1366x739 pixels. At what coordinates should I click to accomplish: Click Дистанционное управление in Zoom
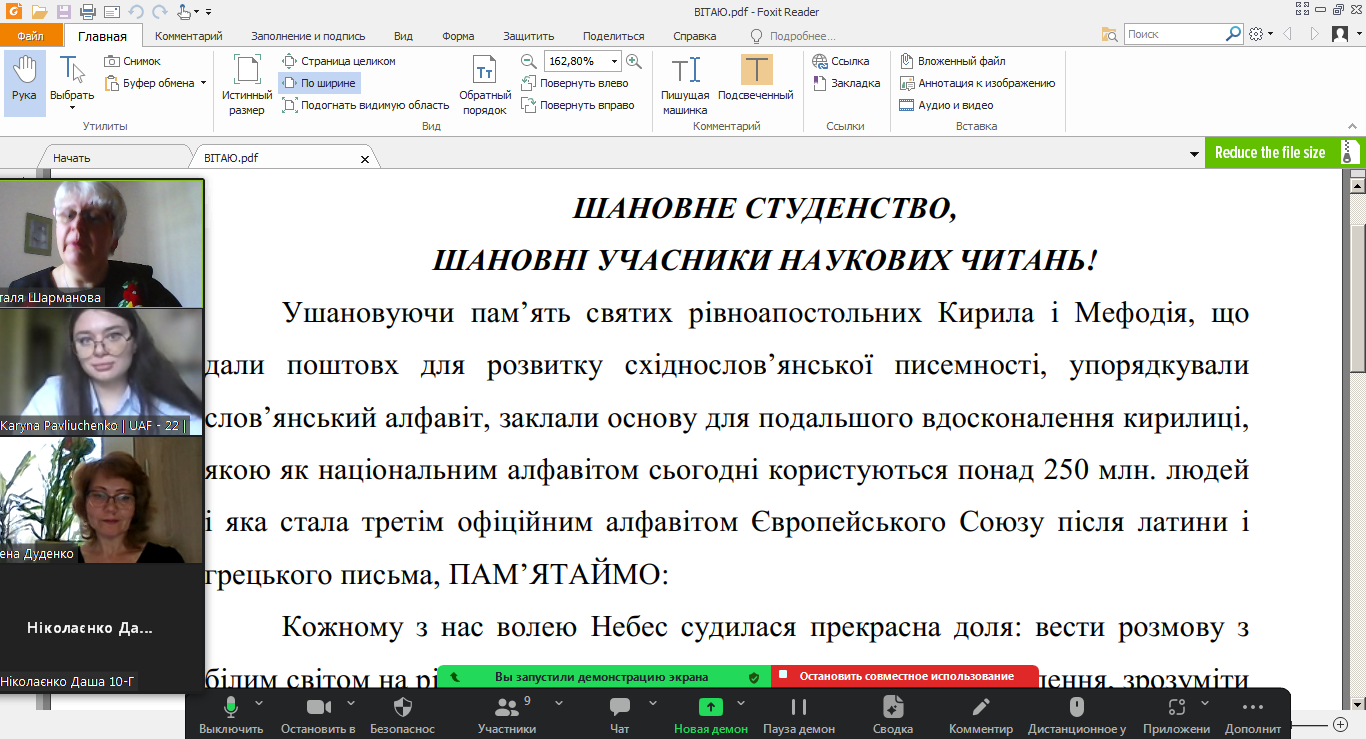[x=1077, y=716]
